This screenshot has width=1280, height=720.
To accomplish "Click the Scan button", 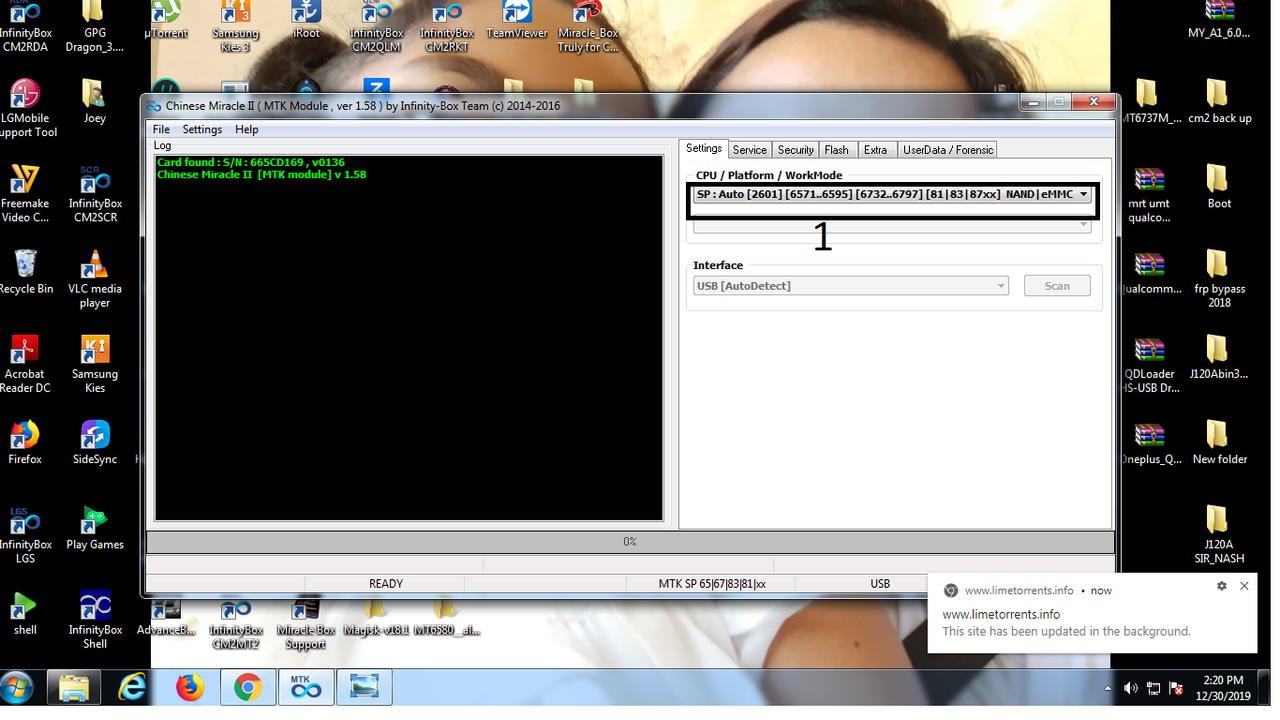I will click(x=1057, y=286).
